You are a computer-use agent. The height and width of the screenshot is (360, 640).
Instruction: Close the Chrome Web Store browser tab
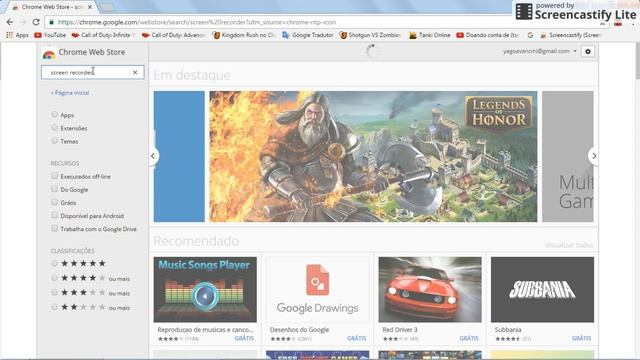tap(90, 7)
